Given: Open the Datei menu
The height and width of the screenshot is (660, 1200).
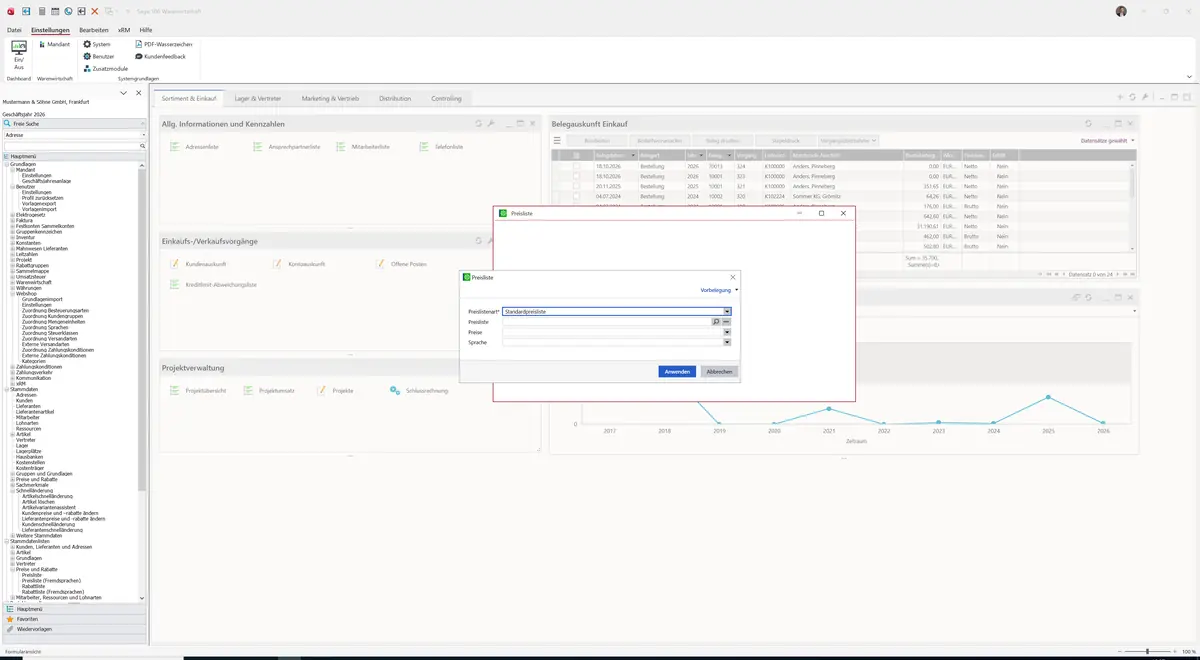Looking at the screenshot, I should click(x=14, y=30).
